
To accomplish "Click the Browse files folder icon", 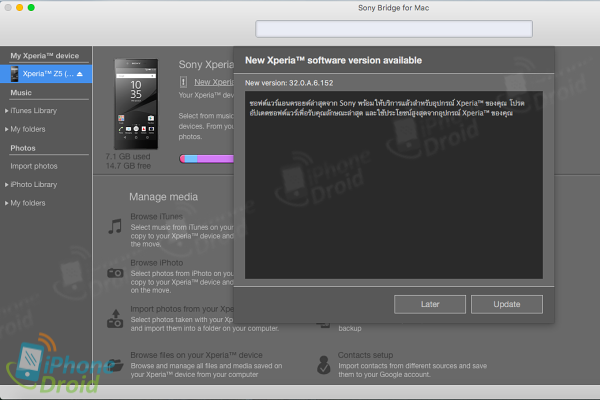I will [x=115, y=366].
